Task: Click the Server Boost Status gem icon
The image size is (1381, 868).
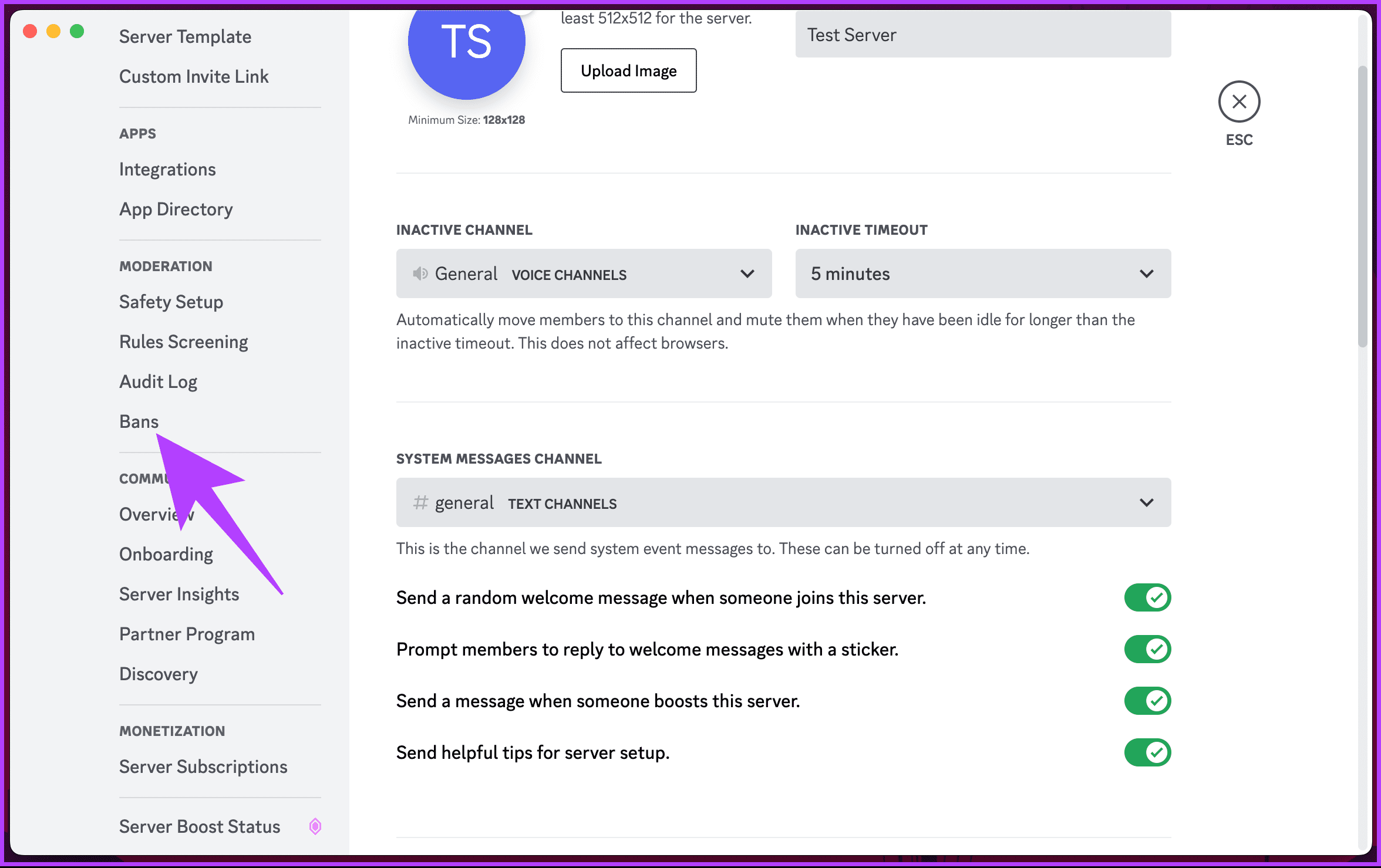Action: 315,826
